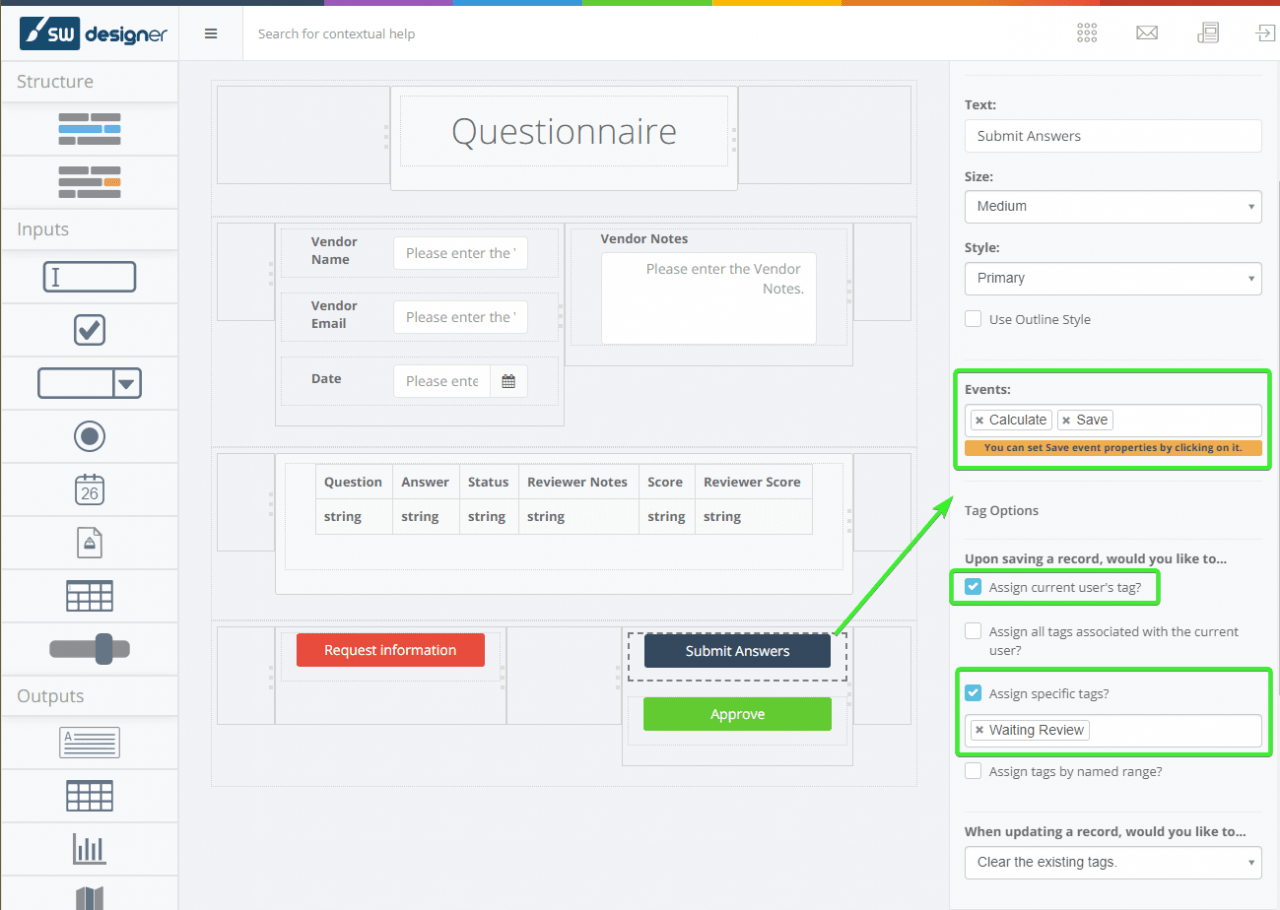Viewport: 1280px width, 910px height.
Task: Check Assign tags by named range option
Action: 973,771
